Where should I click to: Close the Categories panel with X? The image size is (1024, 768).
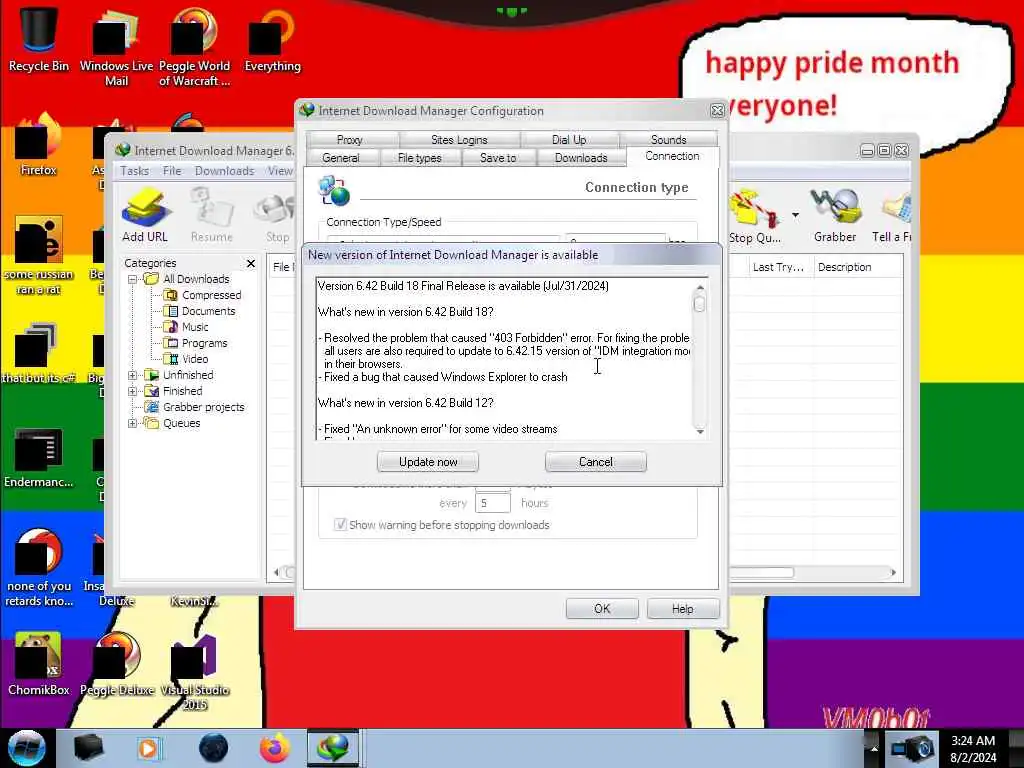coord(251,263)
